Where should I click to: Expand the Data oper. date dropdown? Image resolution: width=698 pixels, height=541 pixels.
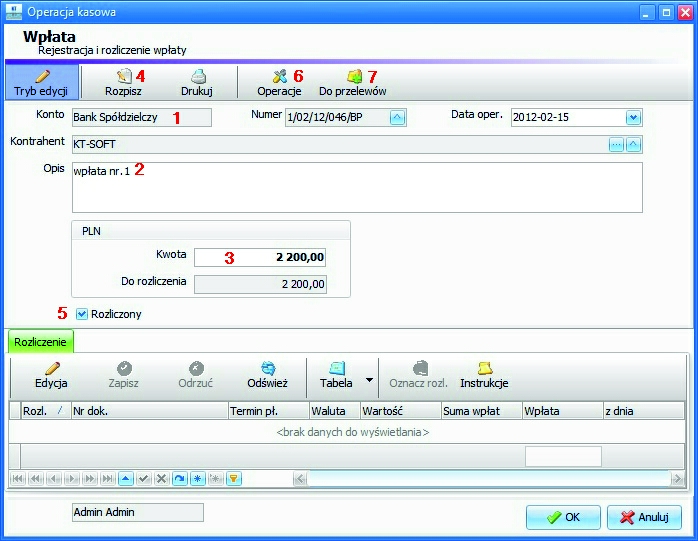tap(633, 118)
